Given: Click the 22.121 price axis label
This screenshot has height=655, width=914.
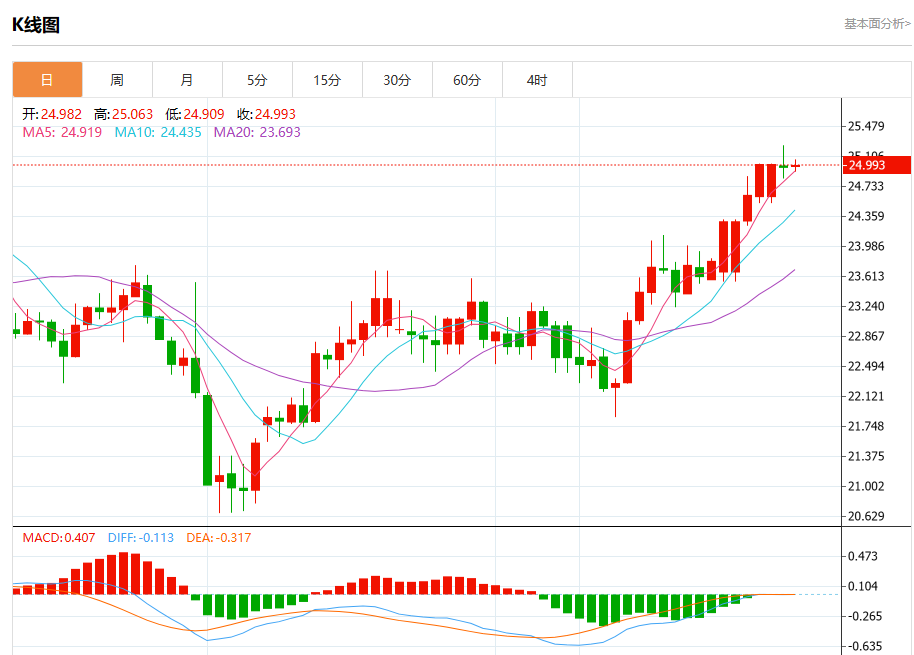Looking at the screenshot, I should (x=866, y=396).
